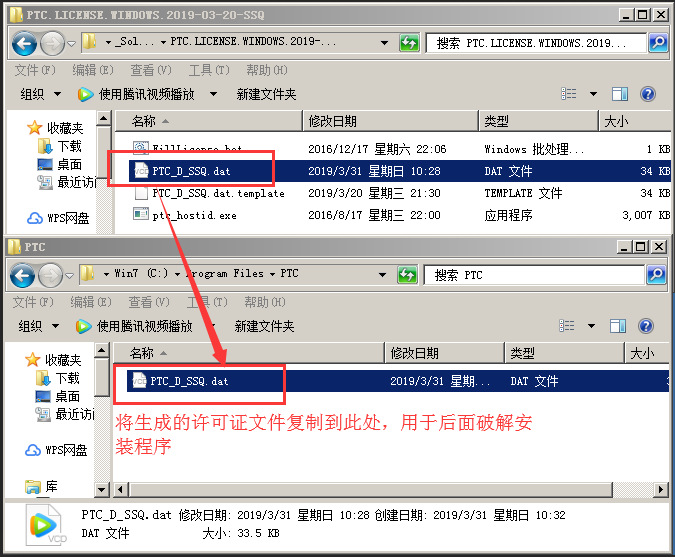Refresh the PTC folder view
Screen dimensions: 675x557
(x=407, y=275)
